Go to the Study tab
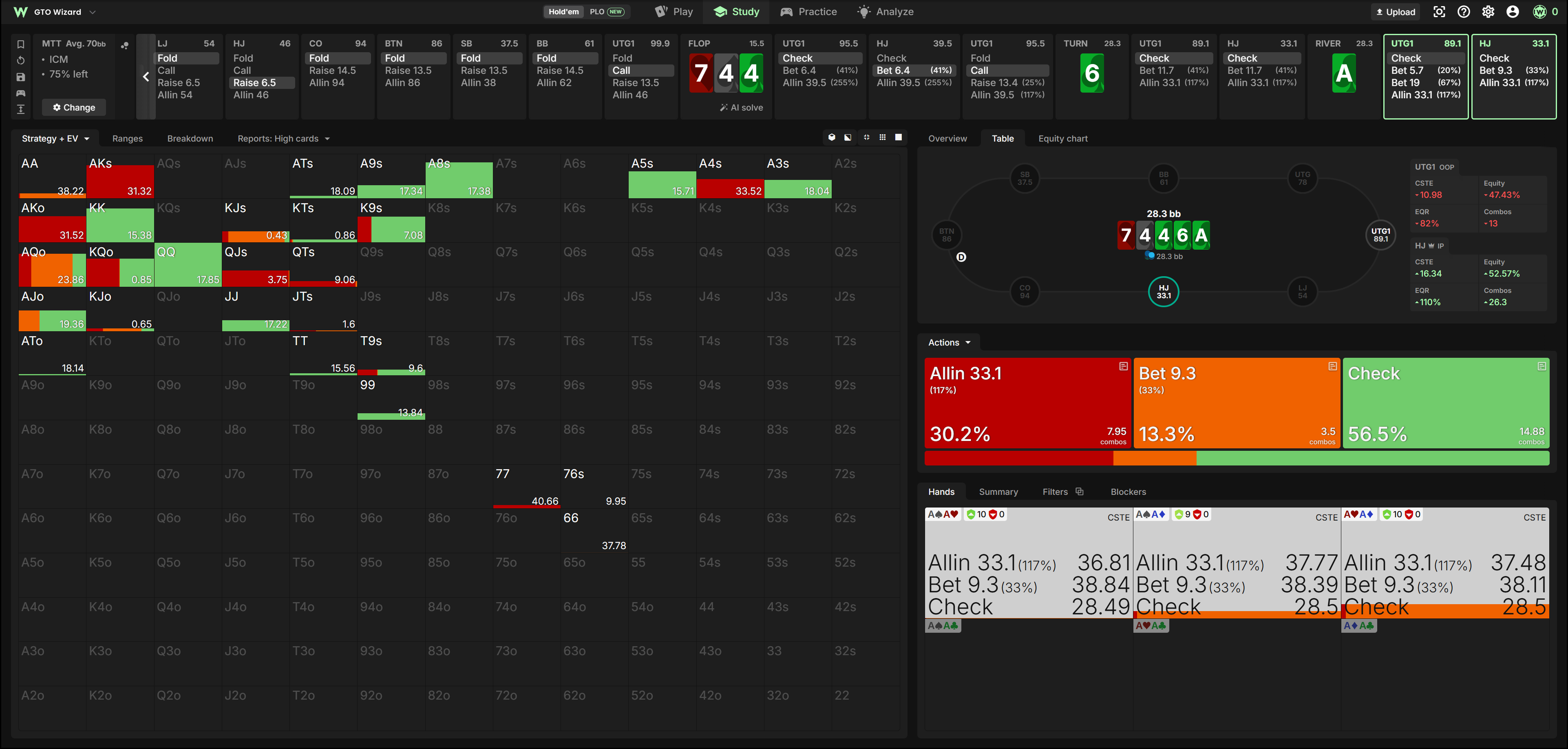The height and width of the screenshot is (749, 1568). tap(737, 11)
